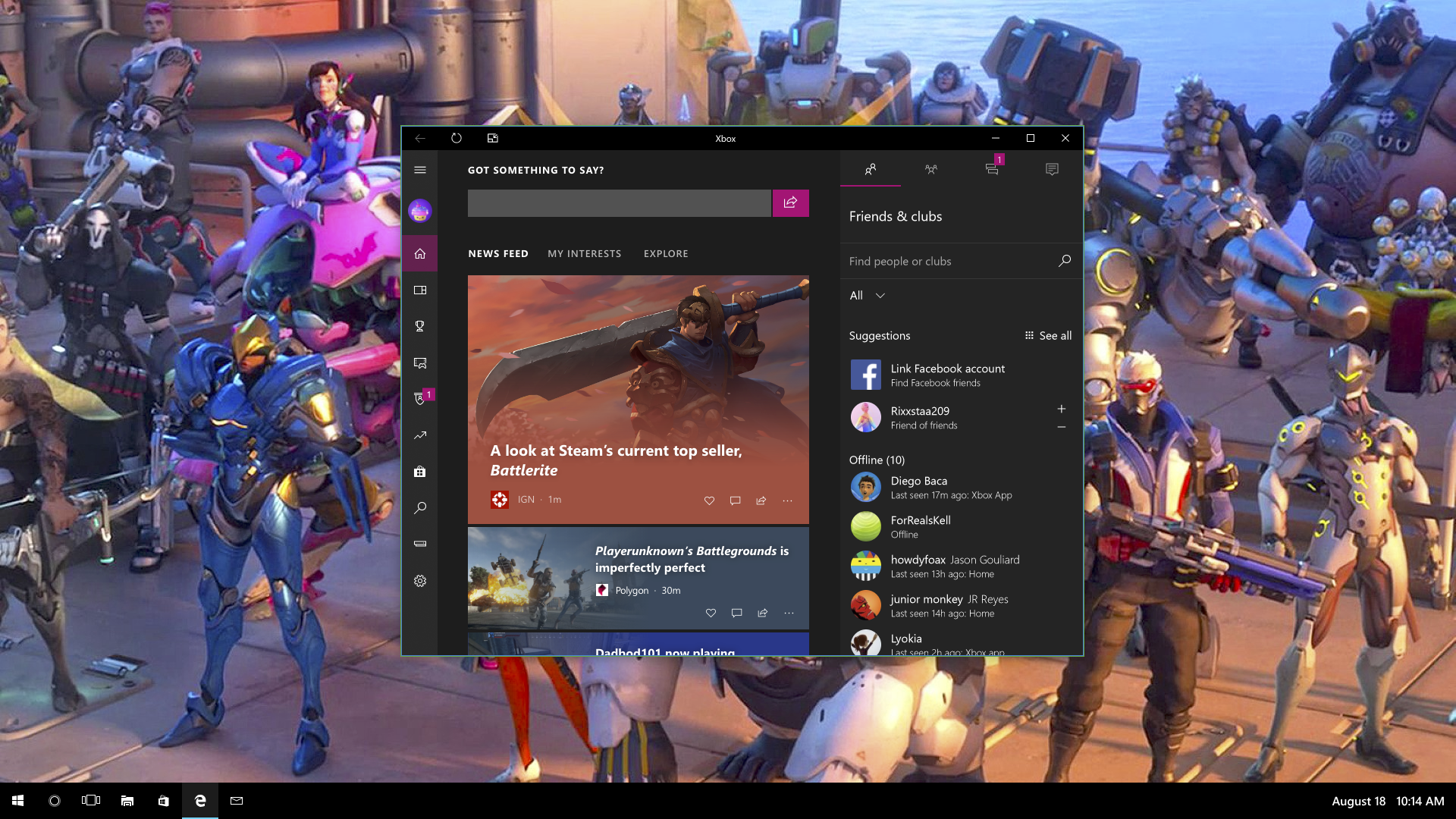The width and height of the screenshot is (1456, 819).
Task: Open Trending arrow icon in sidebar
Action: click(420, 435)
